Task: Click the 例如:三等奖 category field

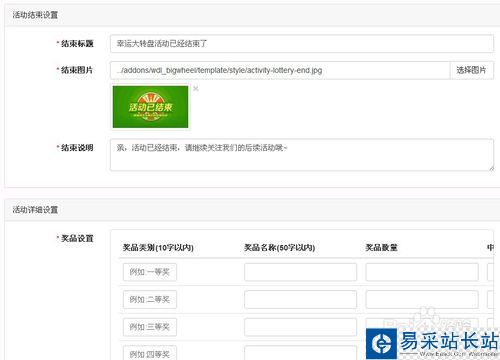Action: coord(150,327)
